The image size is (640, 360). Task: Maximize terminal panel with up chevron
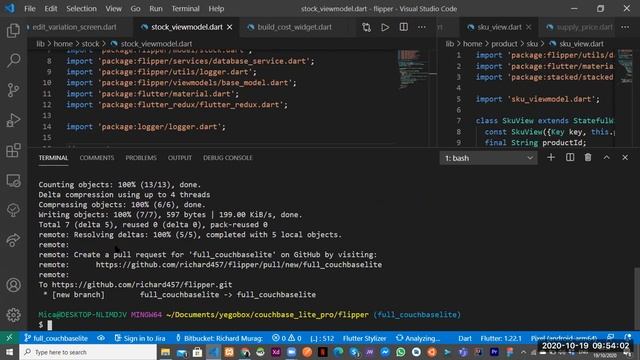pyautogui.click(x=607, y=158)
